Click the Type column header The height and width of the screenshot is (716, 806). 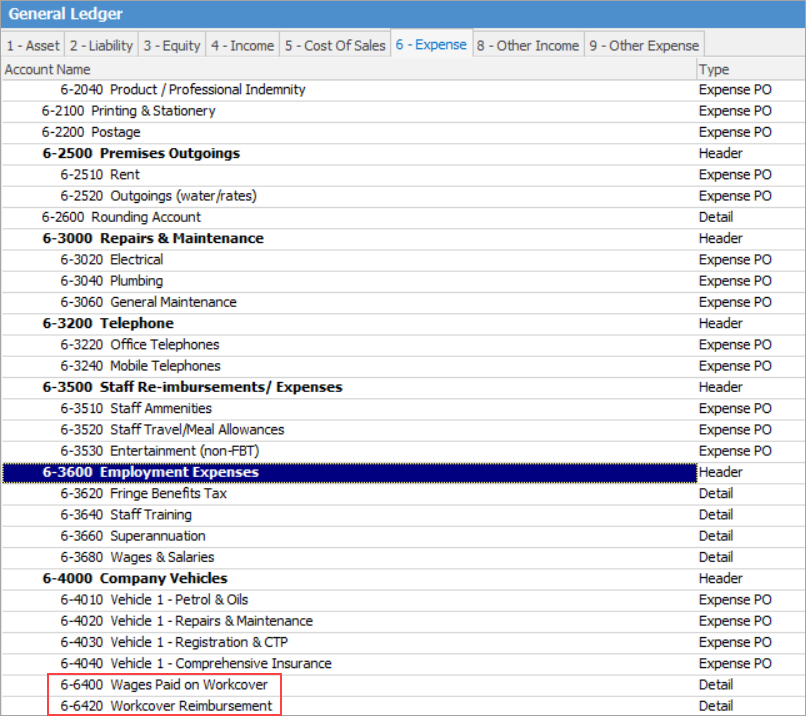coord(714,69)
